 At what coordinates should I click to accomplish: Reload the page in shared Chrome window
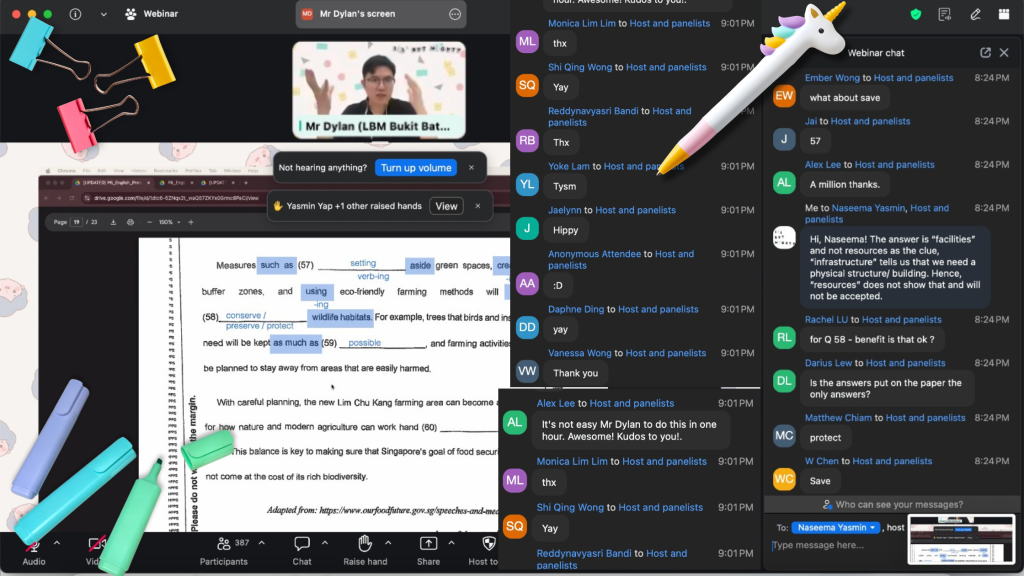click(x=71, y=197)
